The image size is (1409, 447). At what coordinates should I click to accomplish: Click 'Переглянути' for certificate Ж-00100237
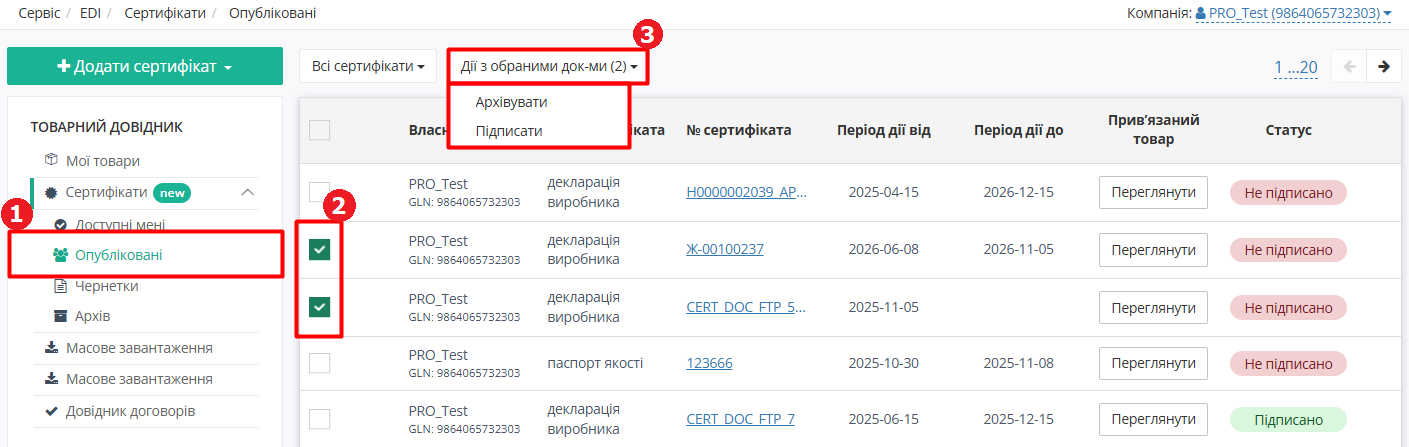coord(1153,249)
